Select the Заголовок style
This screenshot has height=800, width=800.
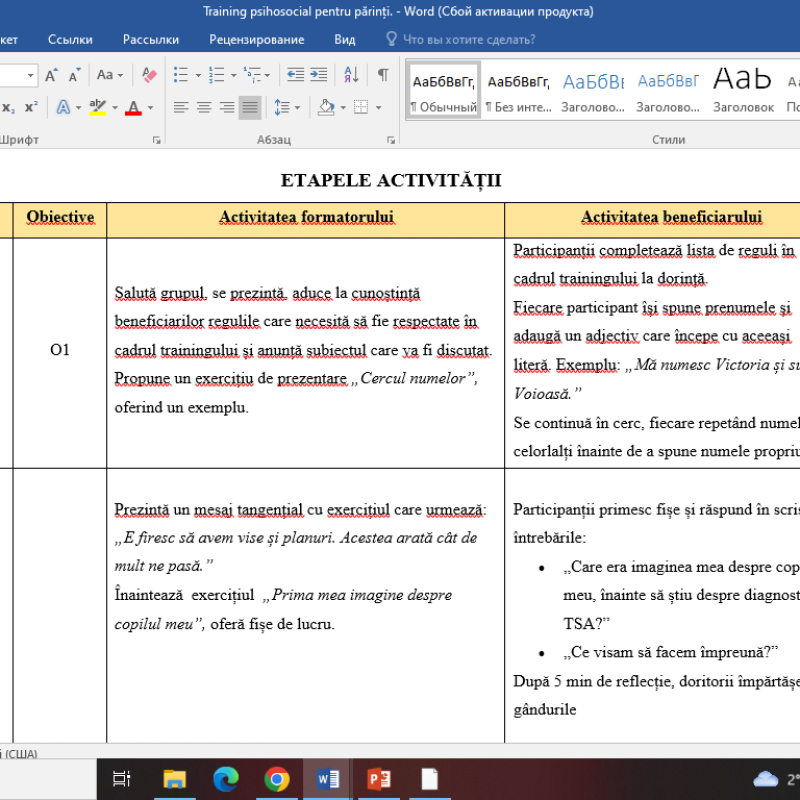[x=742, y=90]
